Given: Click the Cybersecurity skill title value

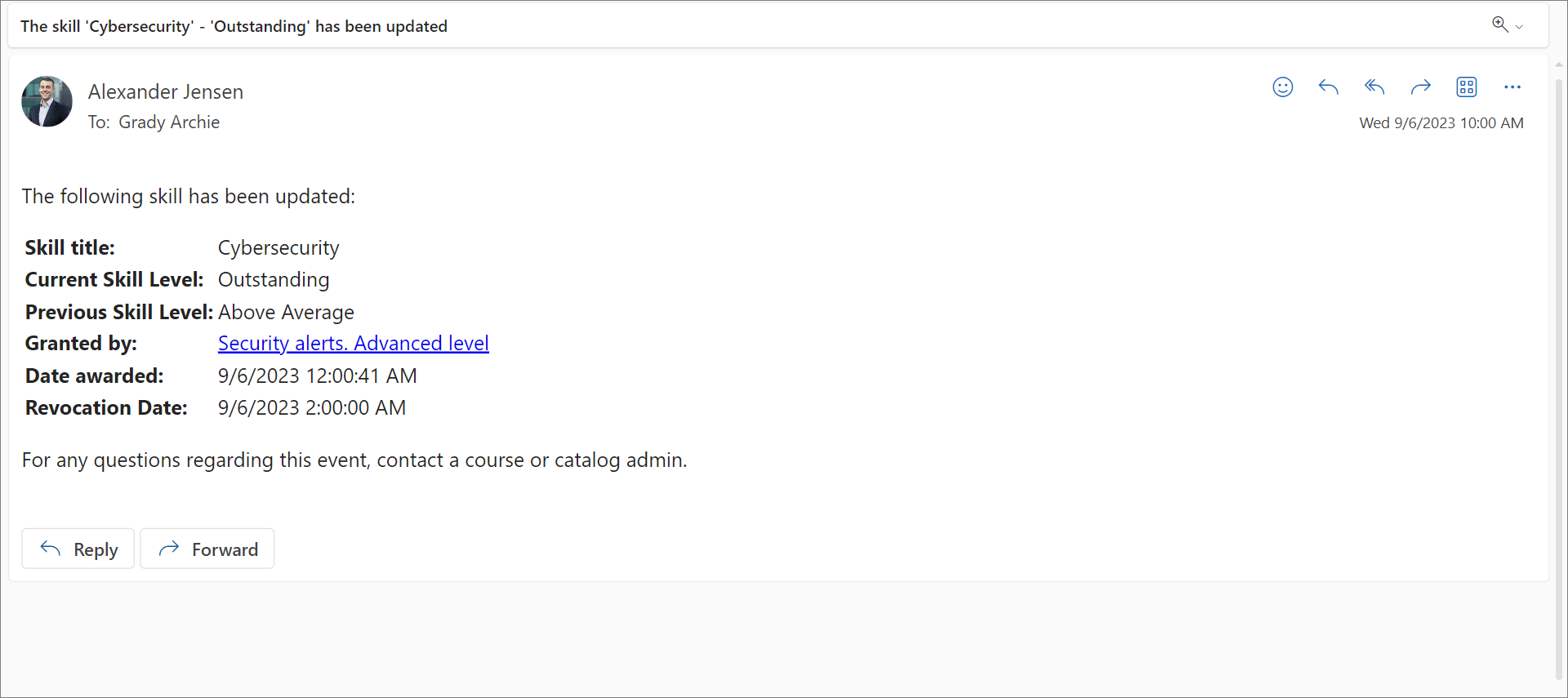Looking at the screenshot, I should coord(278,248).
